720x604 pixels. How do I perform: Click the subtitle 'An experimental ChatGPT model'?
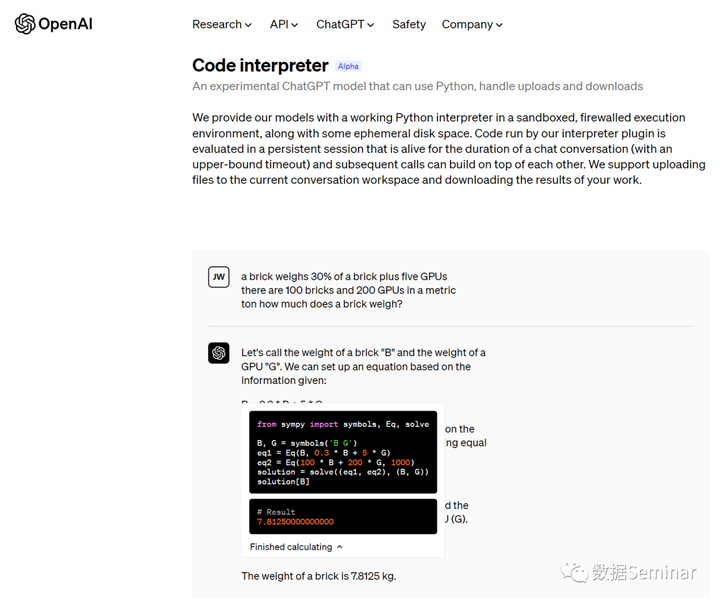pos(417,86)
